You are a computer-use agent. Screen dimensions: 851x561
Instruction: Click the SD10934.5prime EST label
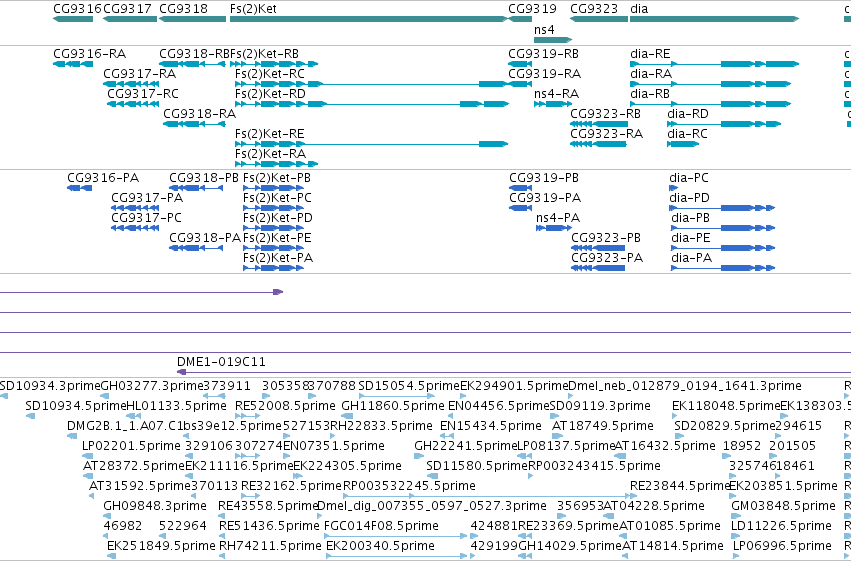tap(75, 406)
